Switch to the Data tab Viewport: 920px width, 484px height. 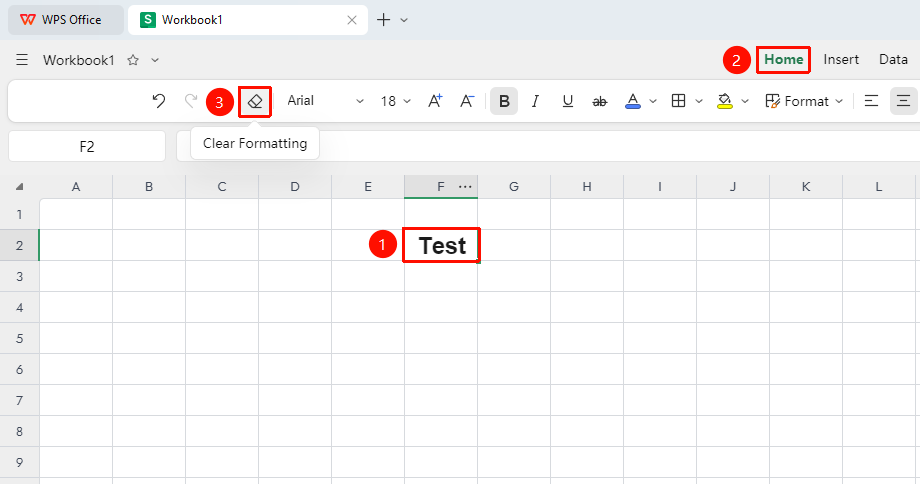[893, 60]
